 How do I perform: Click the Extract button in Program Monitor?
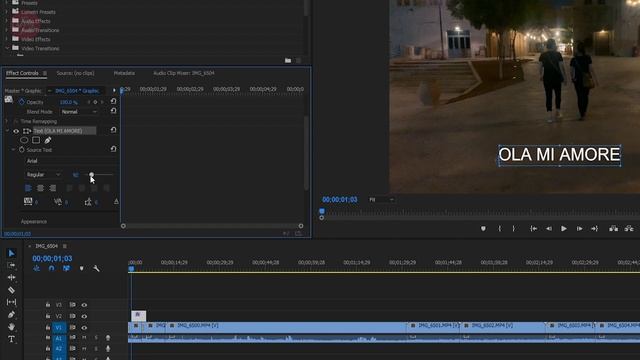(x=629, y=229)
